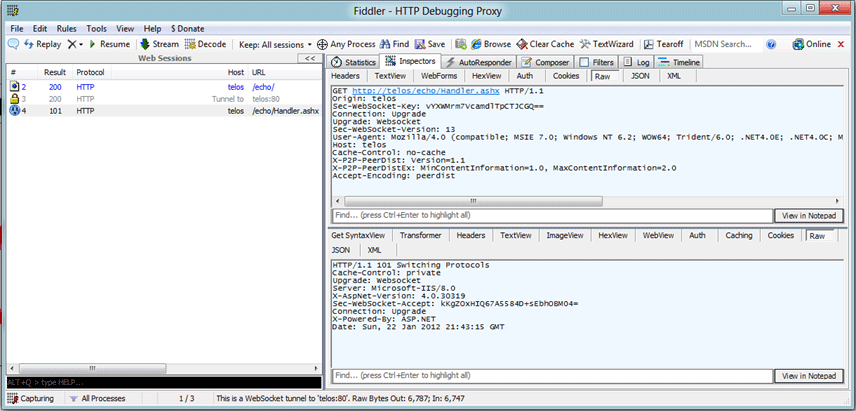The height and width of the screenshot is (411, 856).
Task: Close toolbar with red X
Action: [x=841, y=44]
